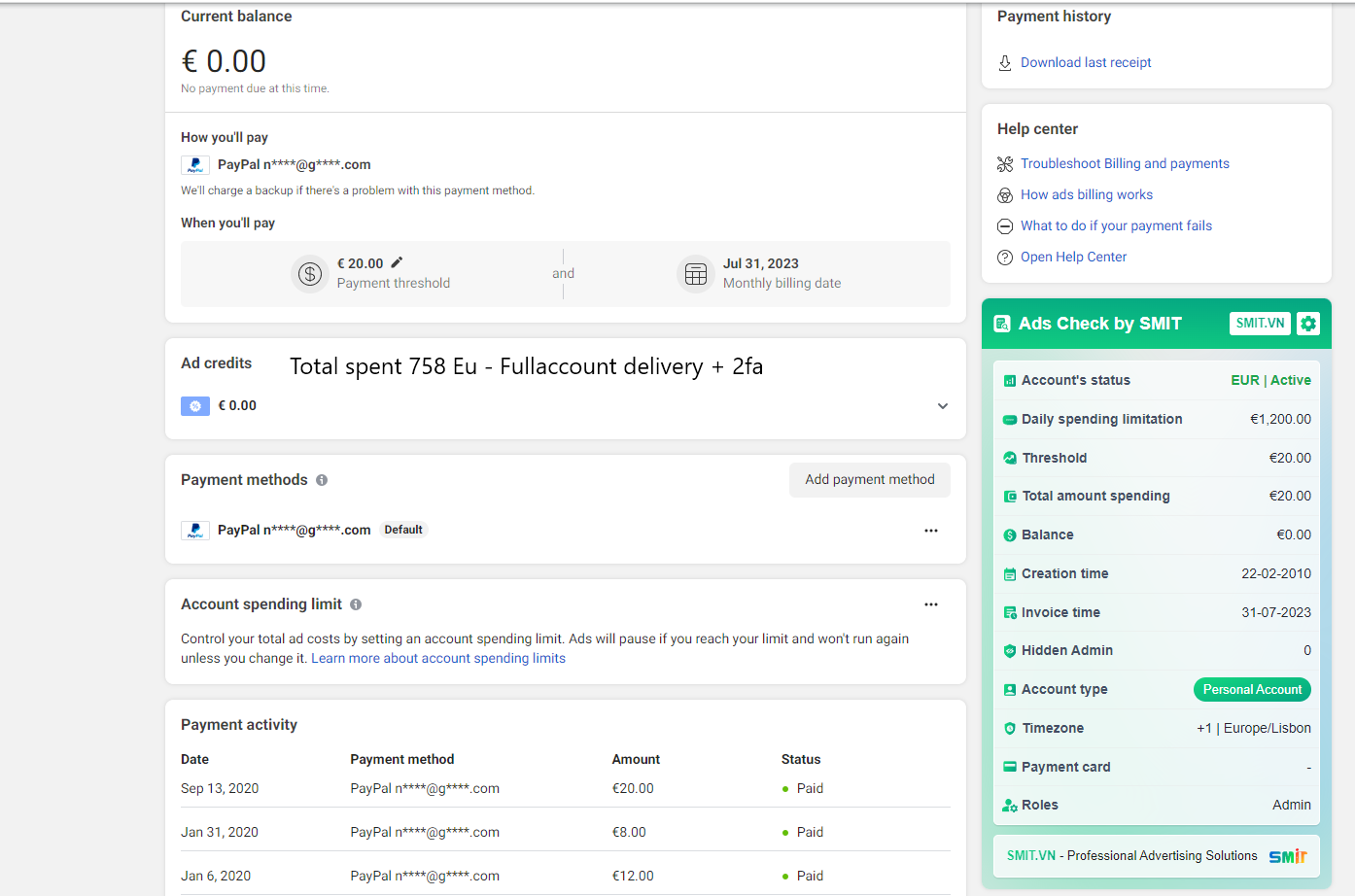Click the 22-02-2010 creation date value
Screen dimensions: 1355x896
pos(1276,573)
